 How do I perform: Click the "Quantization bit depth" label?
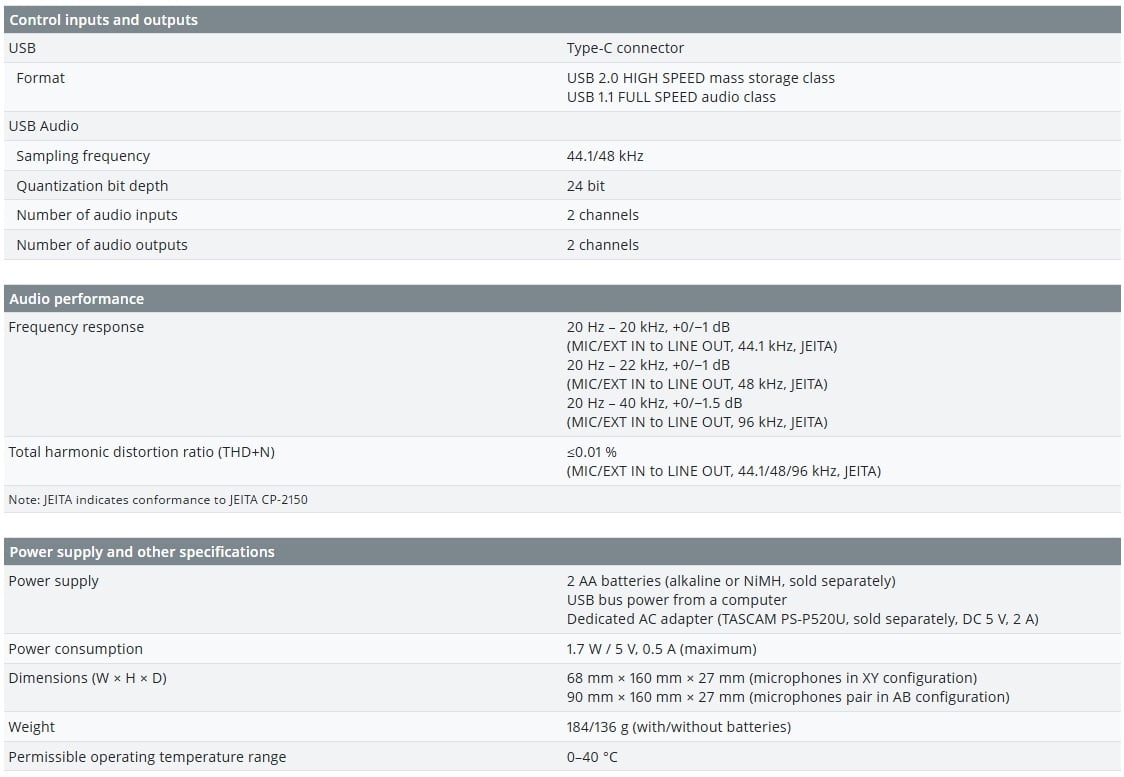pyautogui.click(x=92, y=186)
